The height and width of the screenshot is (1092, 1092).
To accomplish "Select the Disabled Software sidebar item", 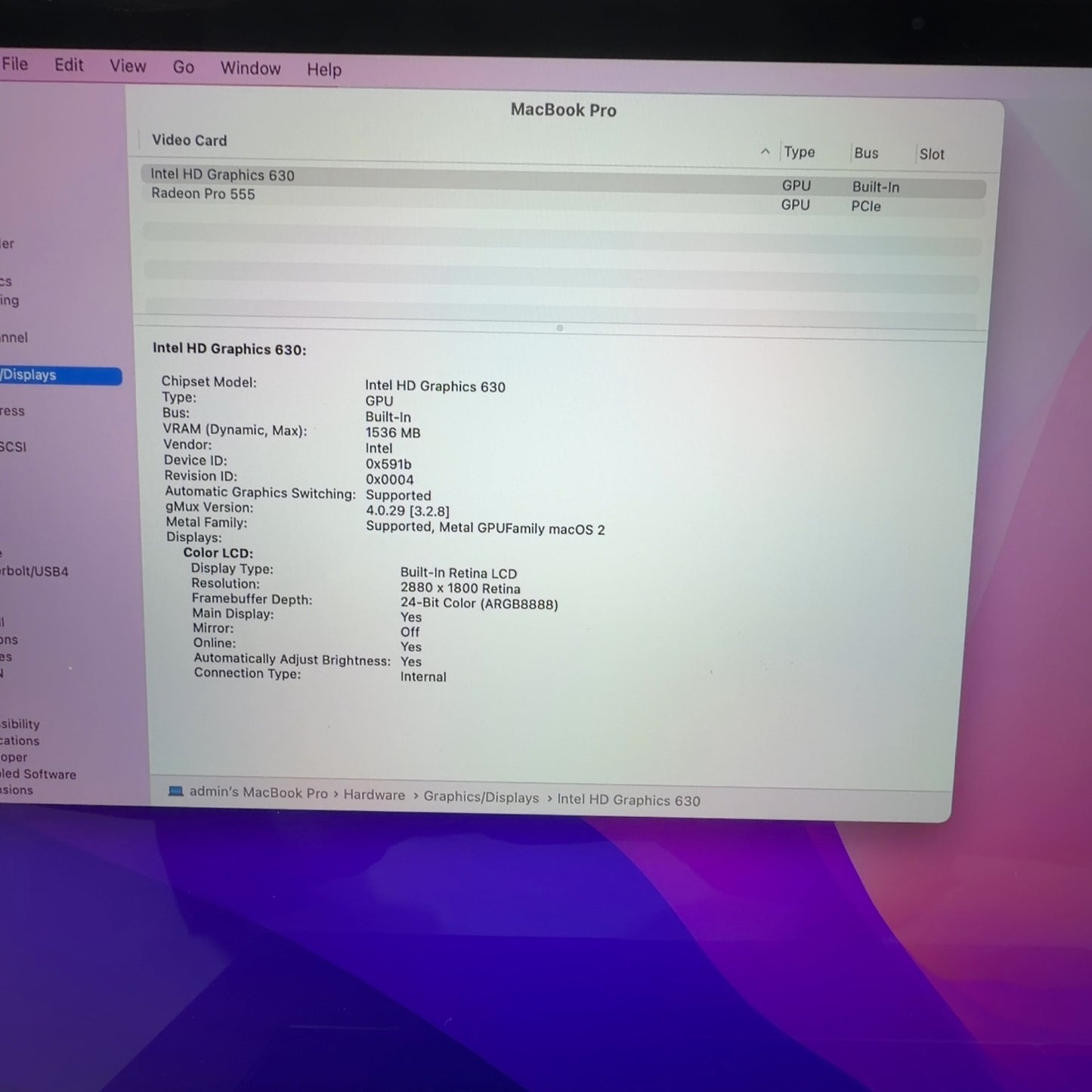I will (38, 774).
